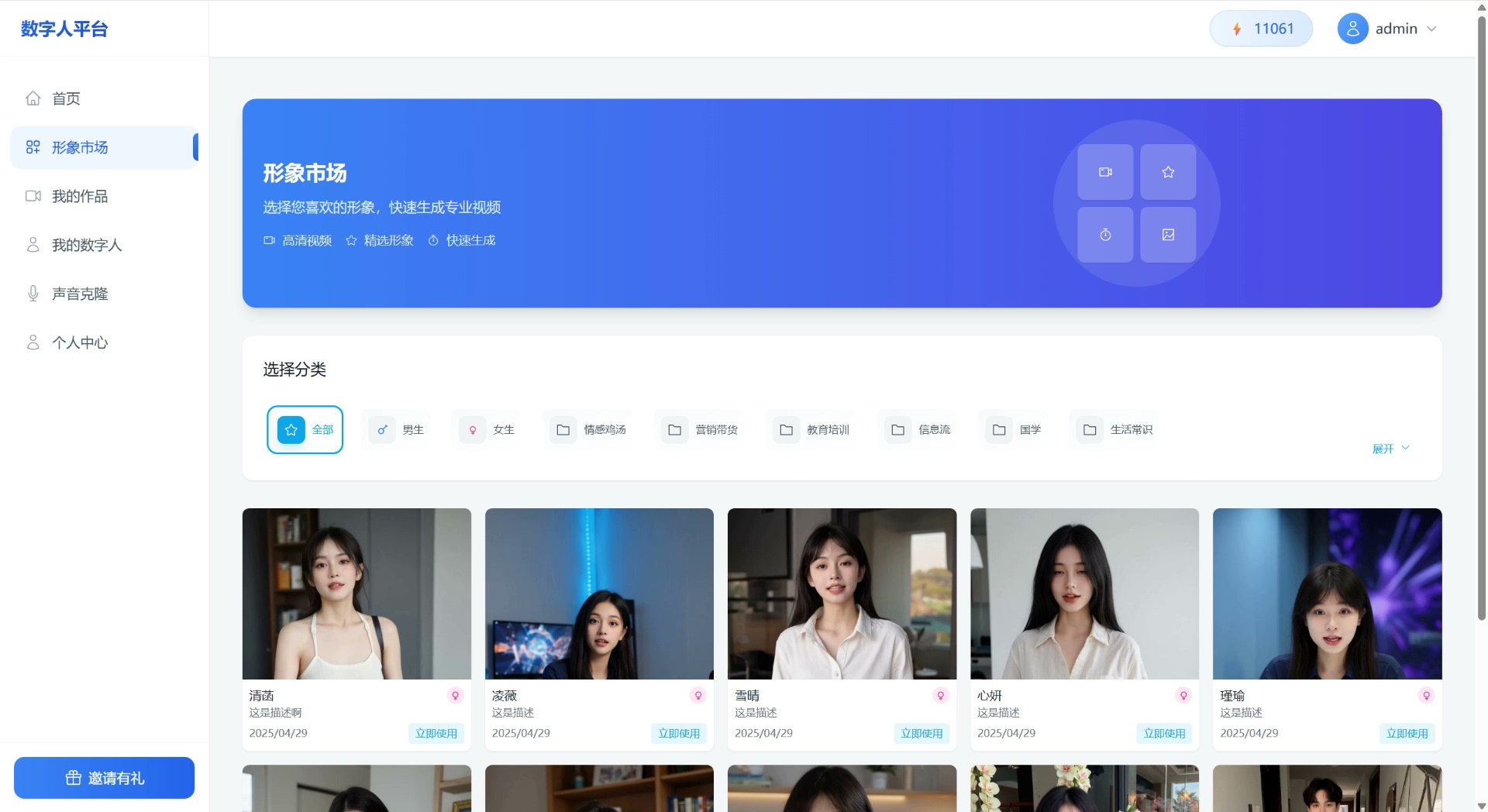Image resolution: width=1488 pixels, height=812 pixels.
Task: Click 立即使用 for 清菡
Action: tap(436, 734)
